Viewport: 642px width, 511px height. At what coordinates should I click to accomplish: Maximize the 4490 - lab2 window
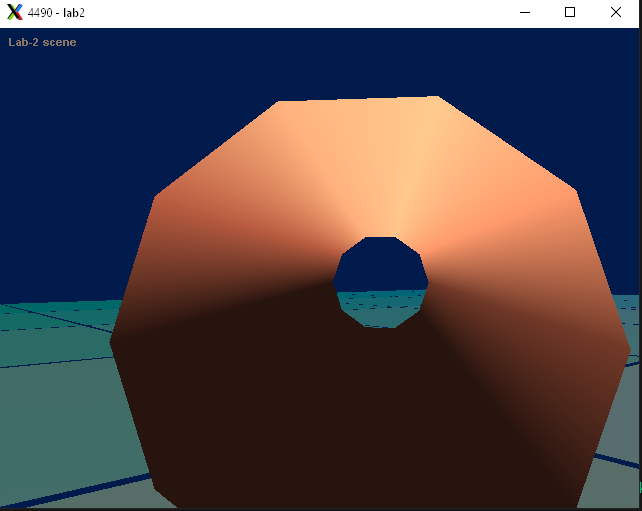[x=570, y=12]
